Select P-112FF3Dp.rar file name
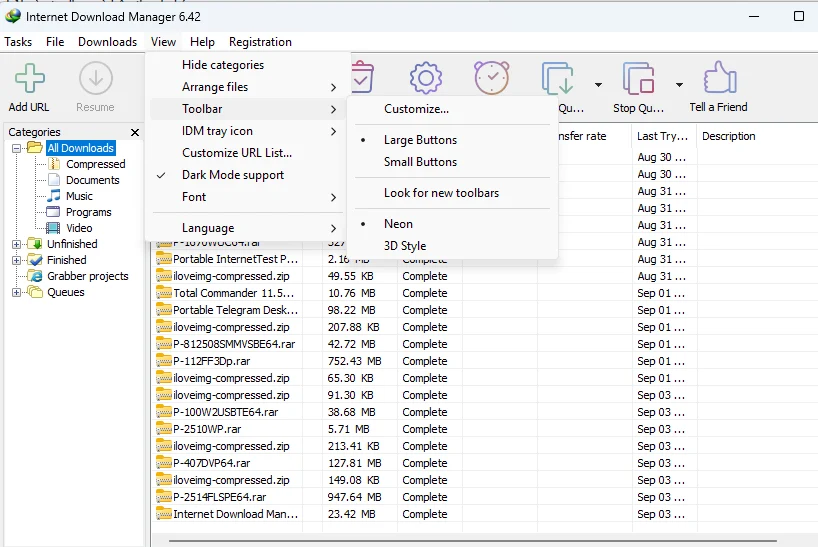 click(211, 361)
